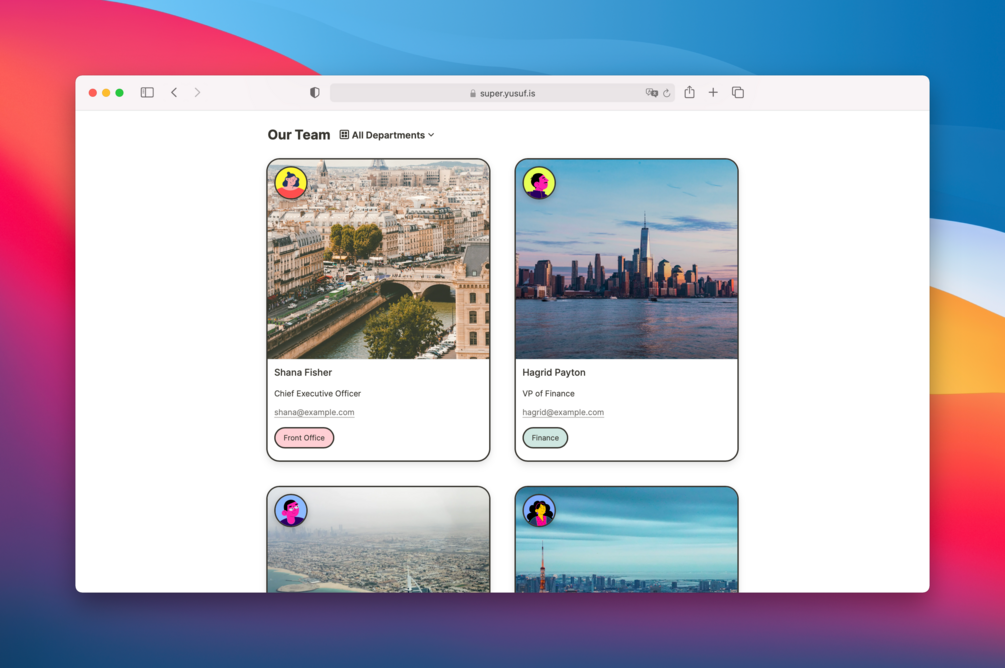The width and height of the screenshot is (1005, 668).
Task: Open the Paris cityscape photo
Action: pyautogui.click(x=378, y=259)
